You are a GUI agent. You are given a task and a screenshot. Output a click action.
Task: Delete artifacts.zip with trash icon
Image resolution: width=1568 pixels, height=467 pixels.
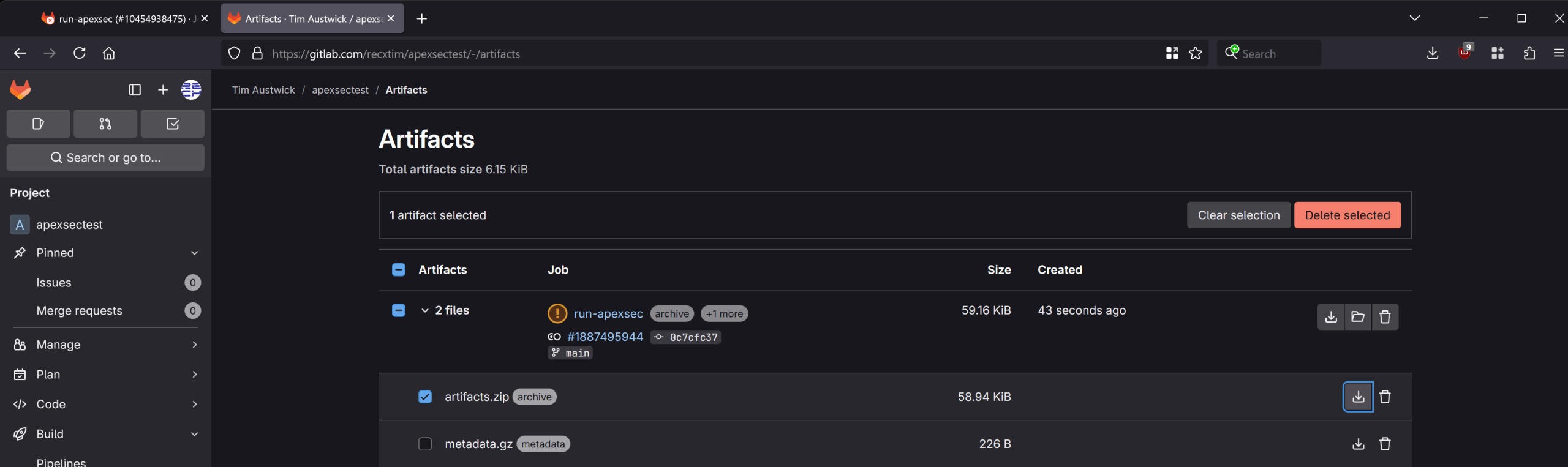point(1385,397)
